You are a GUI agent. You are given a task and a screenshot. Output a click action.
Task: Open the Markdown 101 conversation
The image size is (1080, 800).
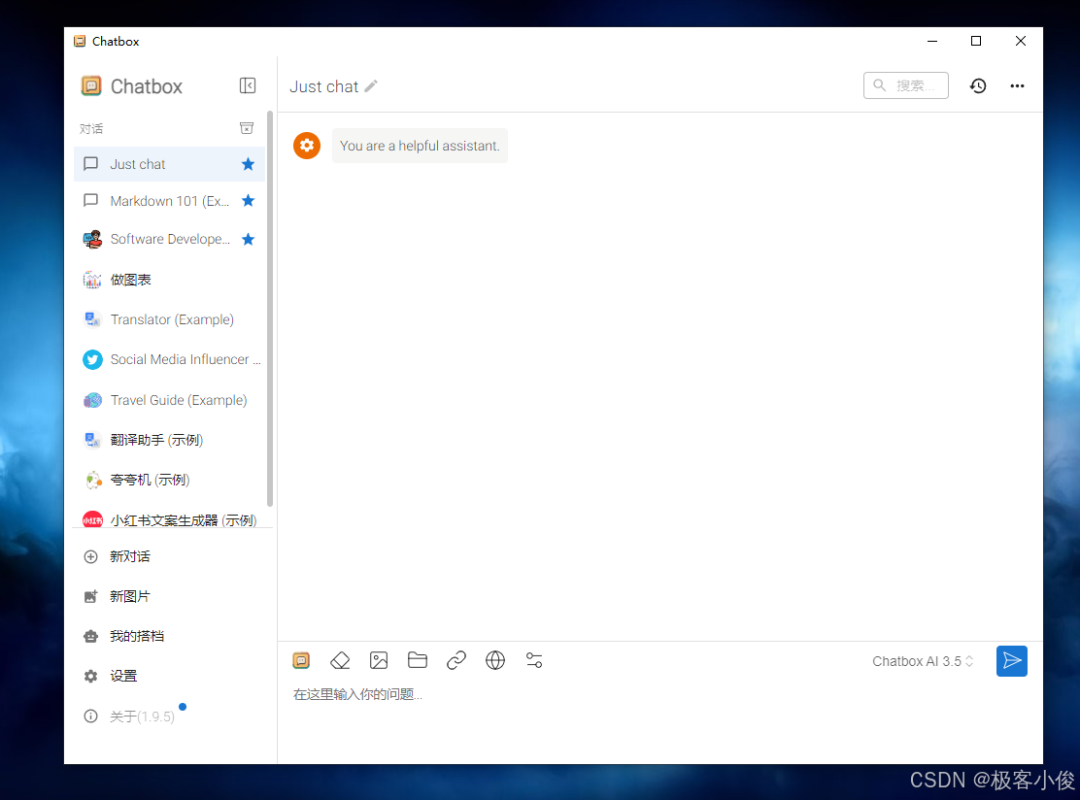coord(169,201)
